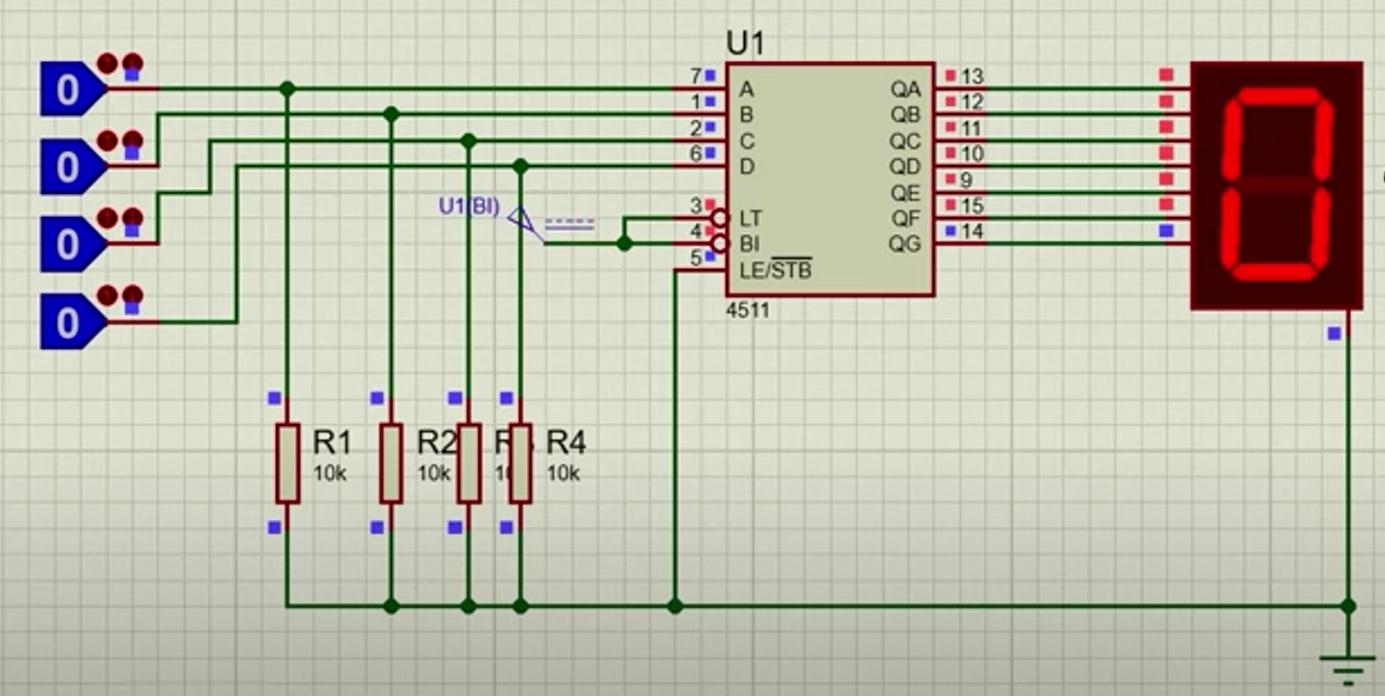Click the LT pin bubble on U1
Screen dimensions: 1385x696
[718, 218]
